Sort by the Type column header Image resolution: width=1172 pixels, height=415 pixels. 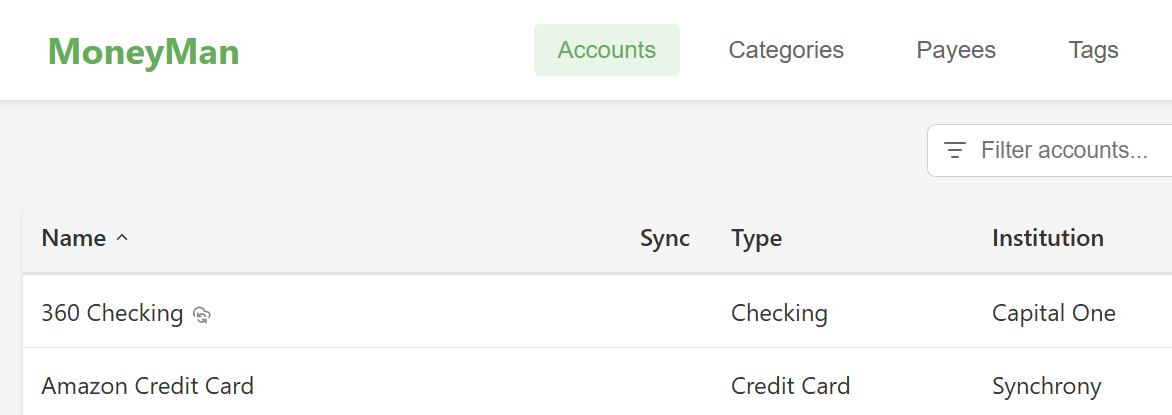[756, 238]
